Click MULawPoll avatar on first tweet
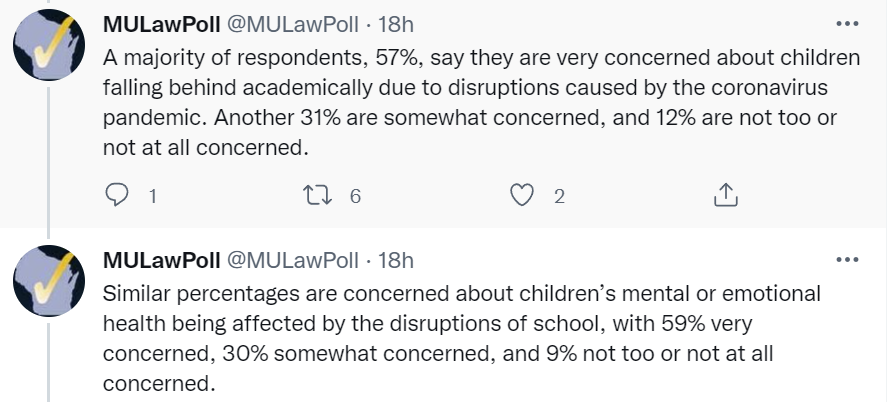 point(49,45)
